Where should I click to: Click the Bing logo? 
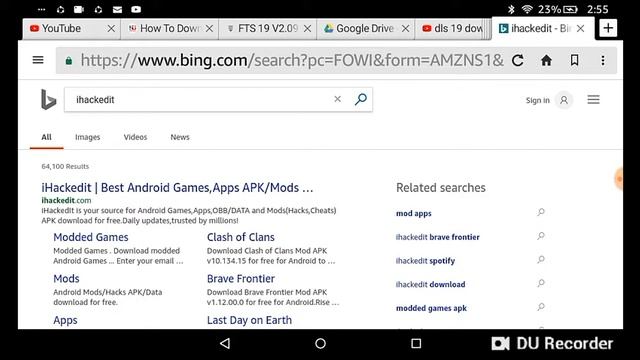pos(48,100)
